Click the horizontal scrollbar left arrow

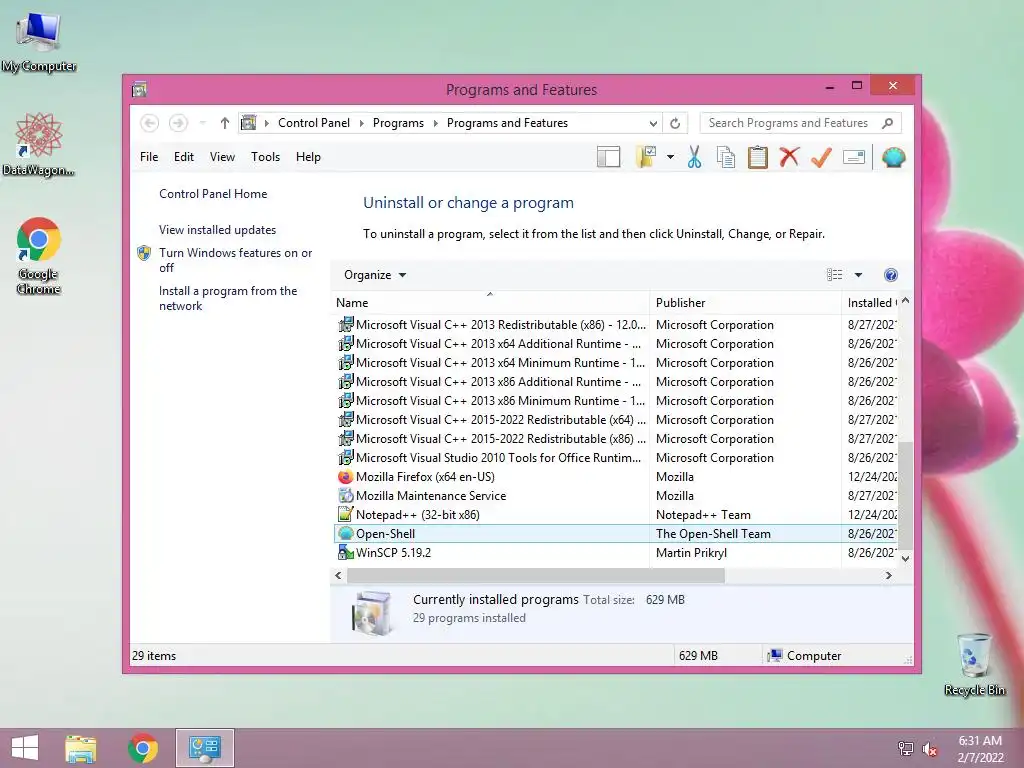coord(338,575)
